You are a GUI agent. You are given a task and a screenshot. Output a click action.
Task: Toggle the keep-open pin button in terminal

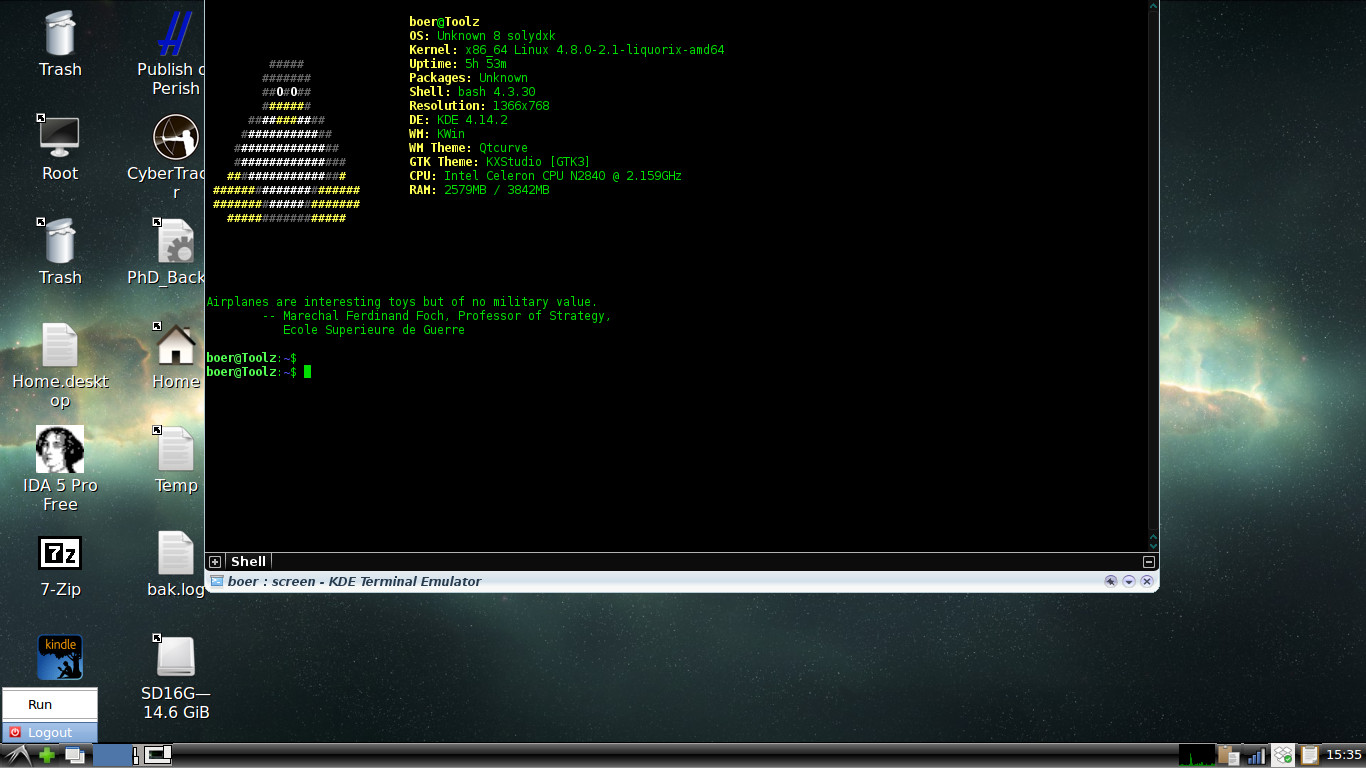(x=1110, y=581)
